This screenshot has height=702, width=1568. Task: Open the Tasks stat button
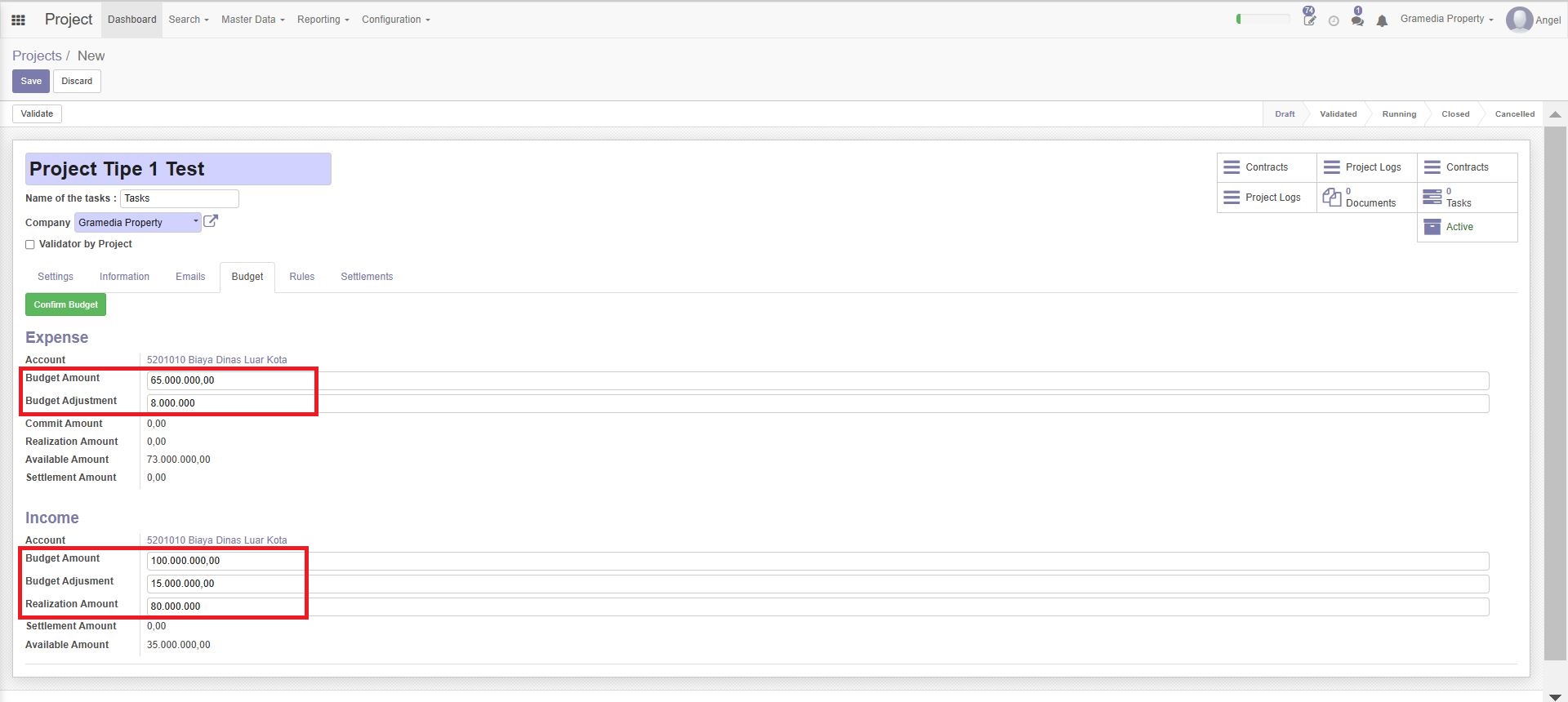1467,198
